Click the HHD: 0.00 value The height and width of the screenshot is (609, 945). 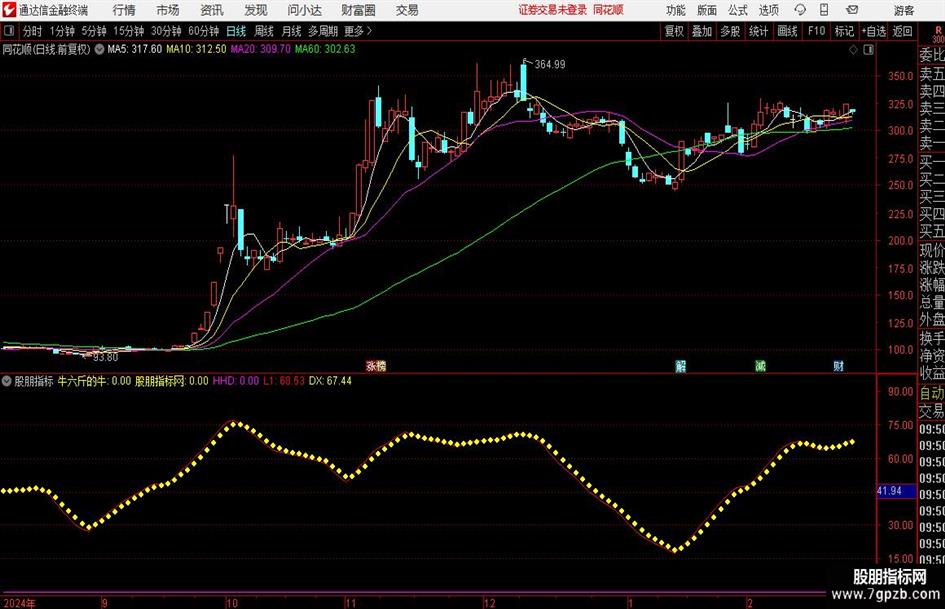tap(236, 381)
